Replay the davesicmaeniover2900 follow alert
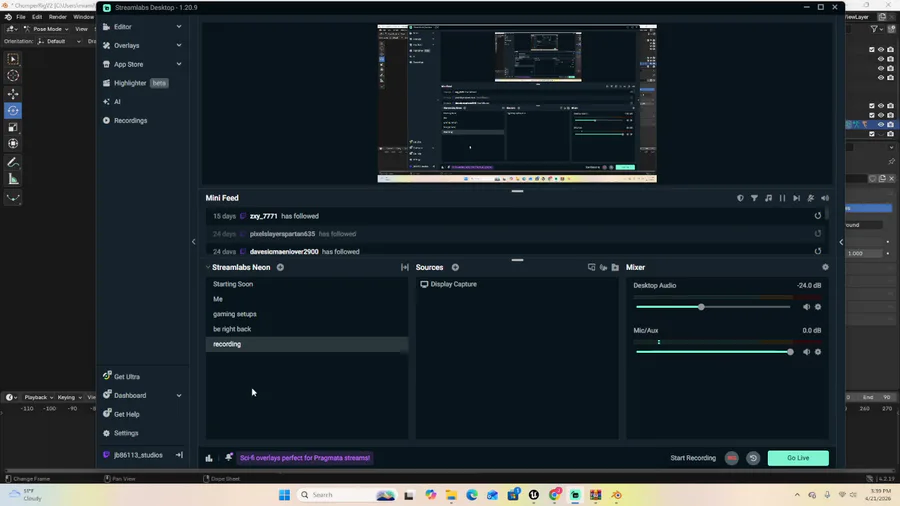This screenshot has height=506, width=900. (818, 251)
